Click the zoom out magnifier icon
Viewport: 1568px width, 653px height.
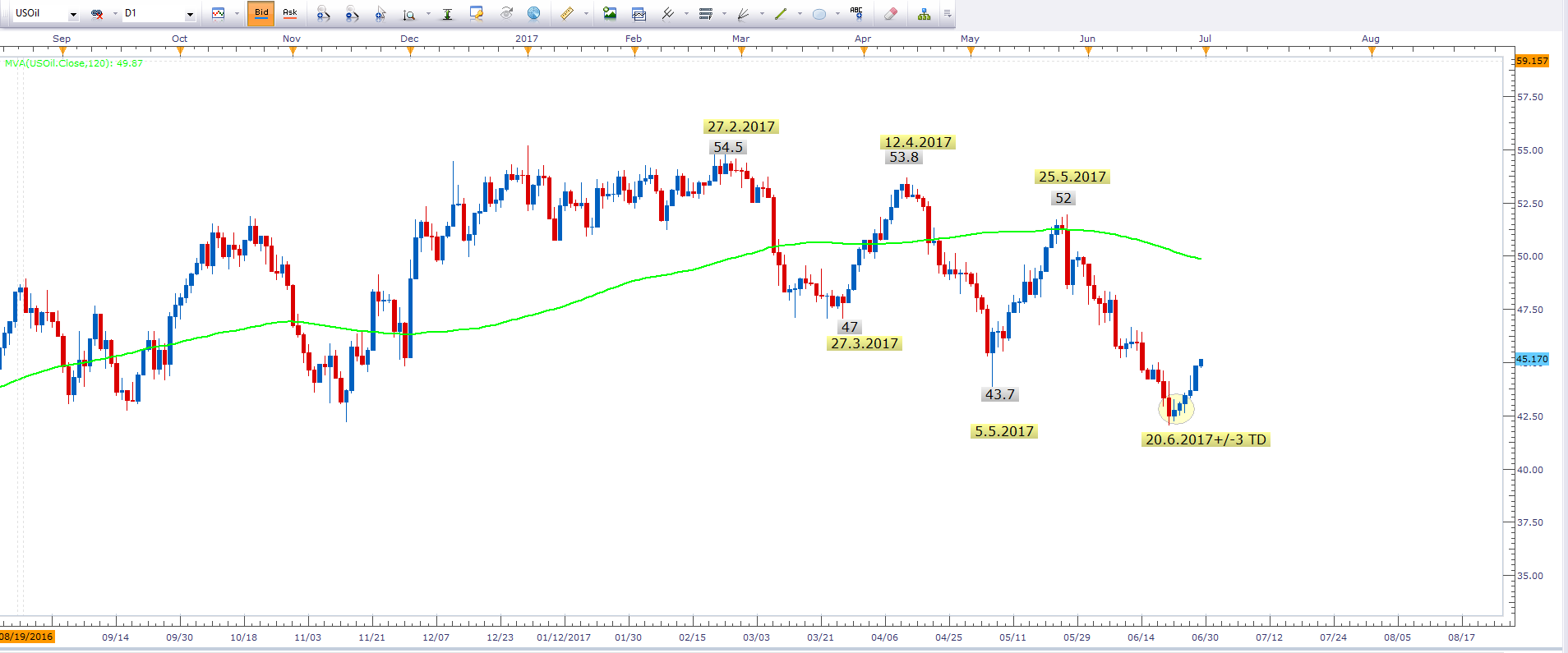tap(352, 13)
